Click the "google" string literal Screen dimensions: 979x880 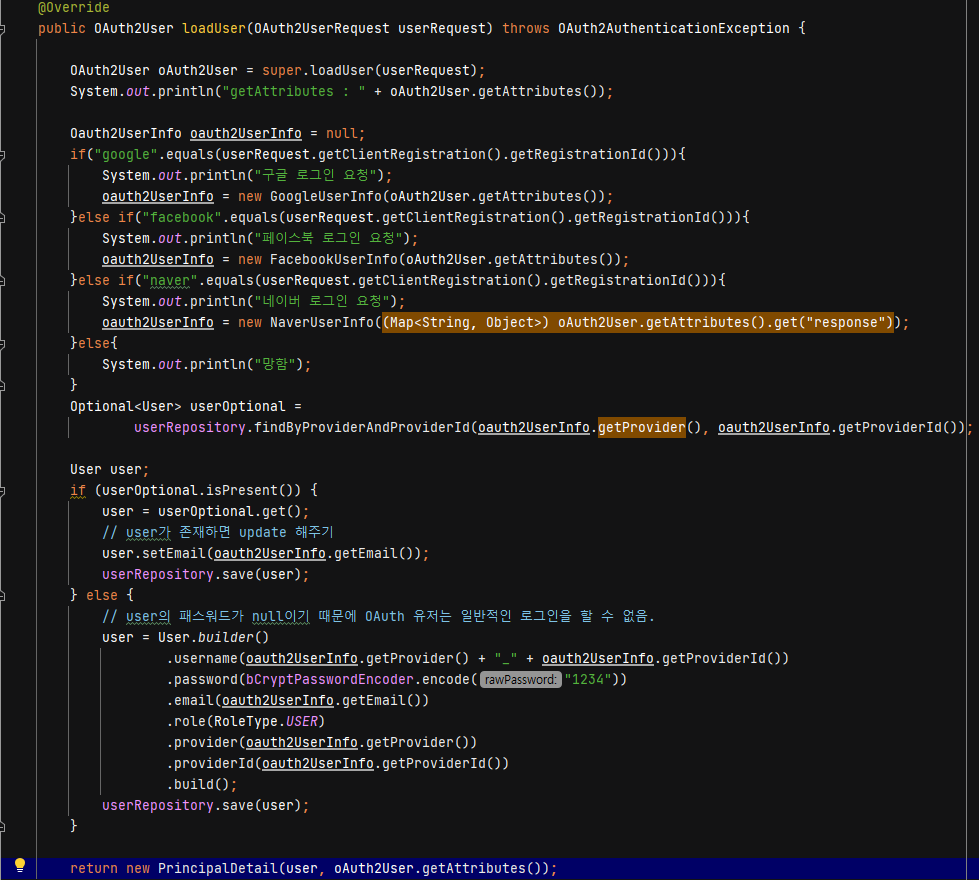coord(125,154)
